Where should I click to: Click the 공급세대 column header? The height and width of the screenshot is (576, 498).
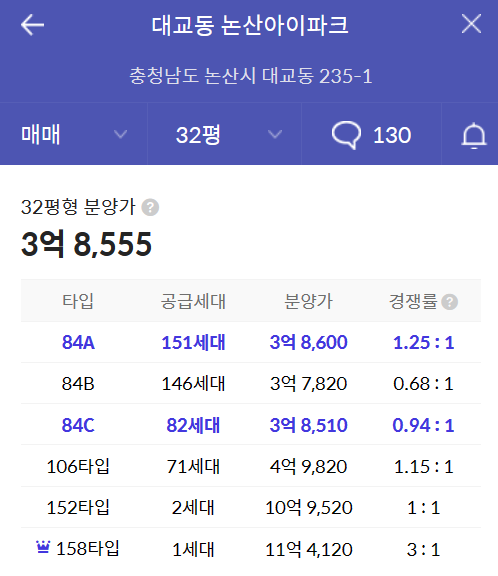tap(193, 301)
